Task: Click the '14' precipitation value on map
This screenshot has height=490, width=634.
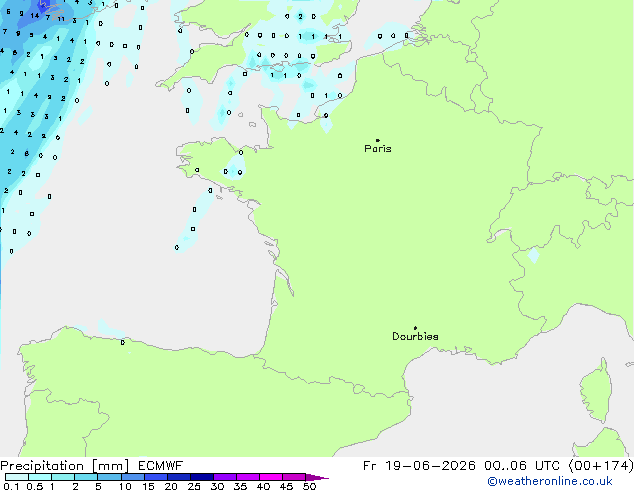Action: 35,16
